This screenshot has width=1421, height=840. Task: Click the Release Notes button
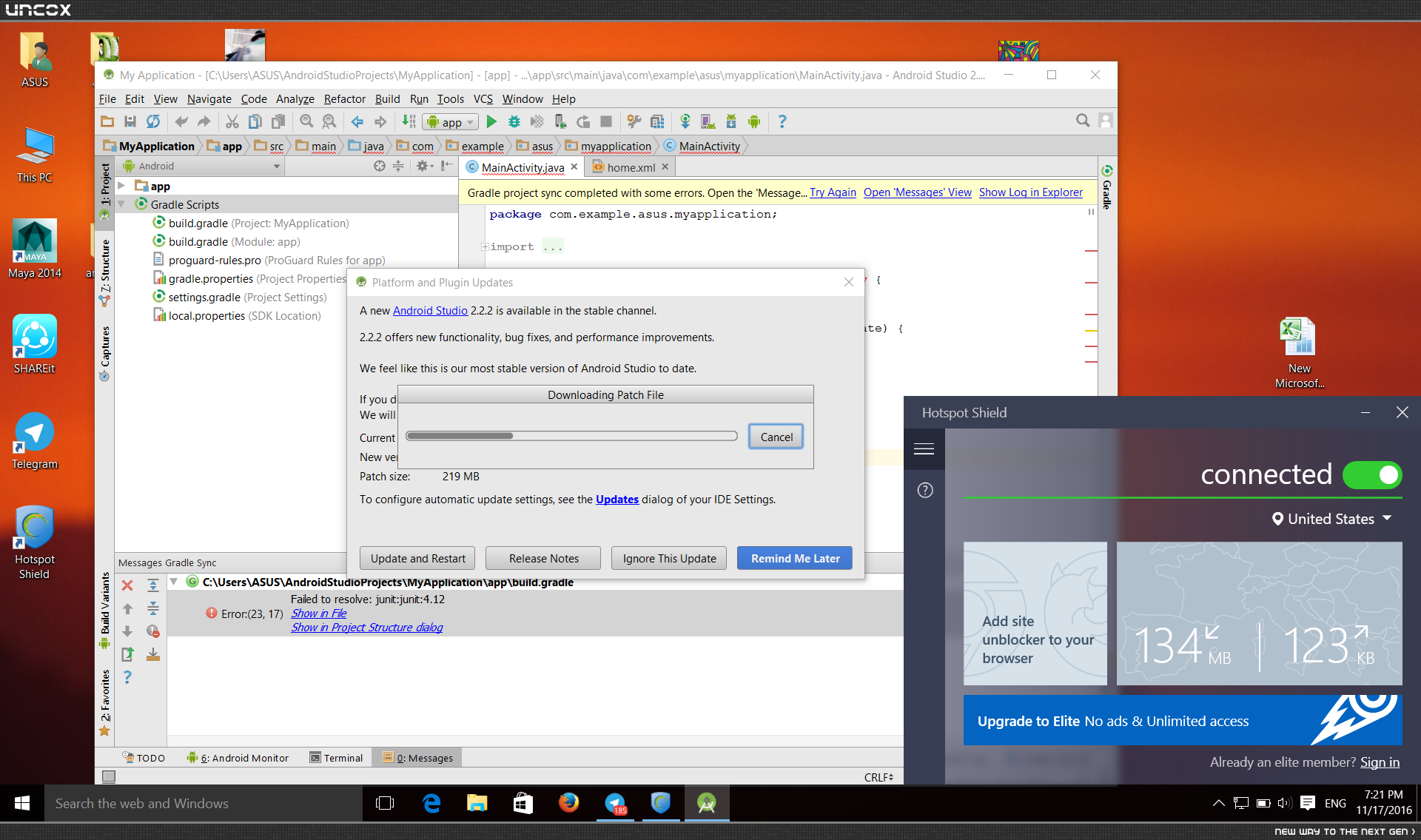544,559
